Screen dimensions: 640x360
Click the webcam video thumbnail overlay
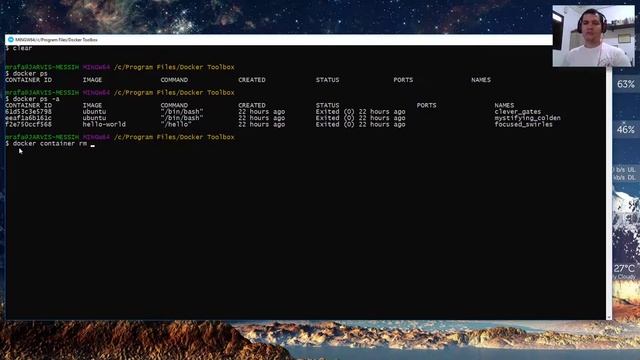[x=593, y=36]
